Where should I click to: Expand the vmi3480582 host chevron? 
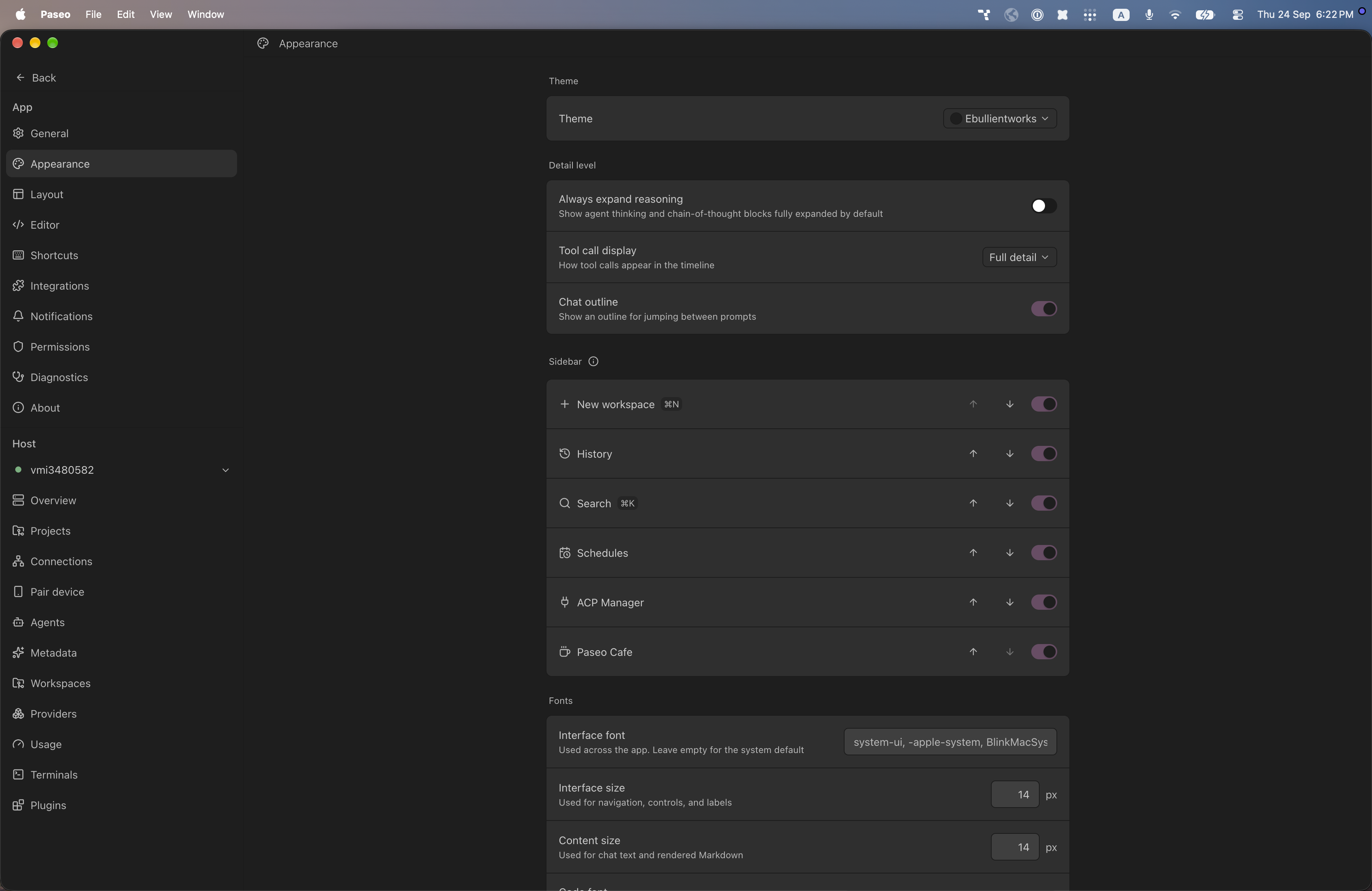pos(225,470)
